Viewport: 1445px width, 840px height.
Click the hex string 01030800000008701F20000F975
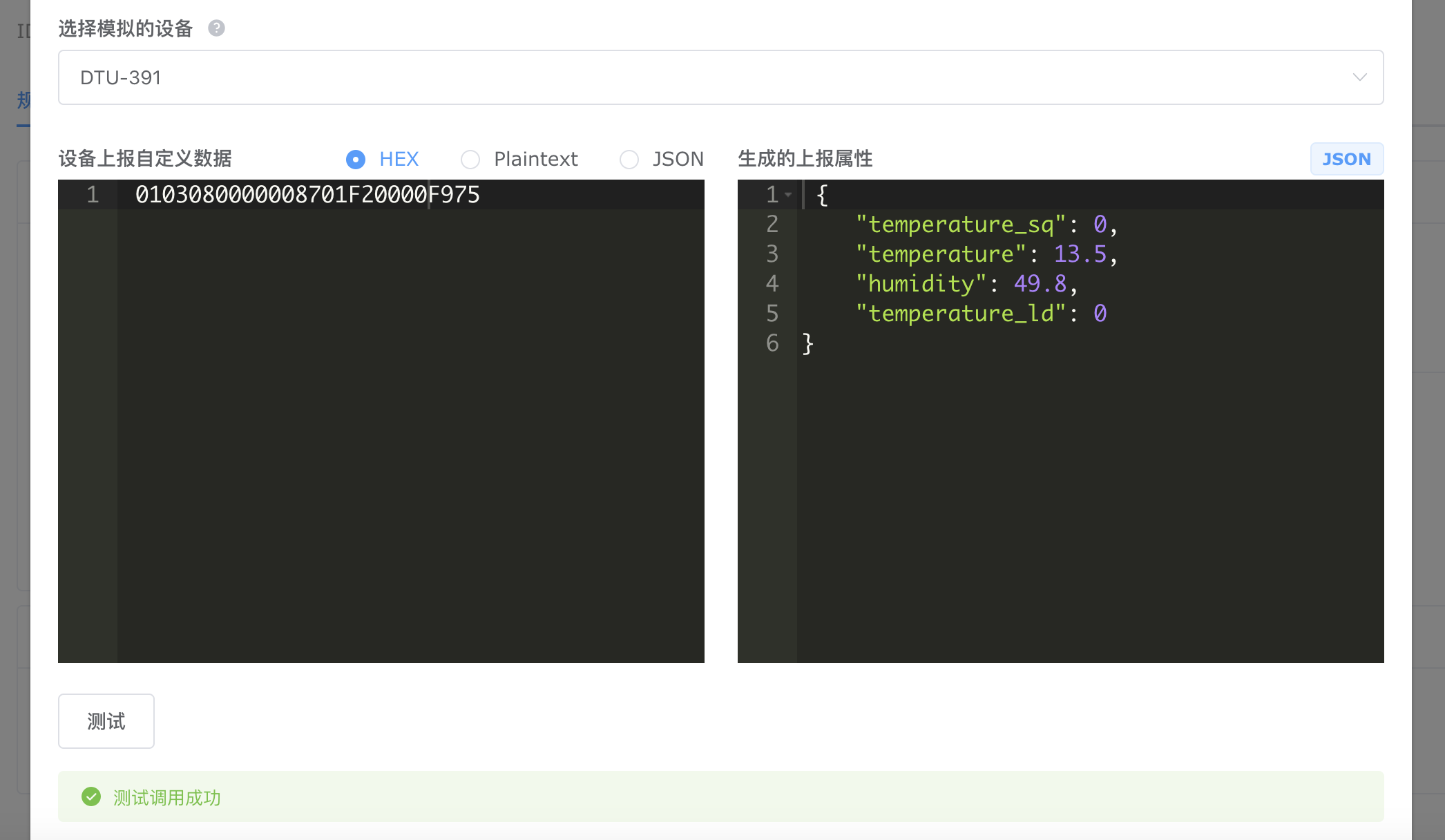[307, 195]
